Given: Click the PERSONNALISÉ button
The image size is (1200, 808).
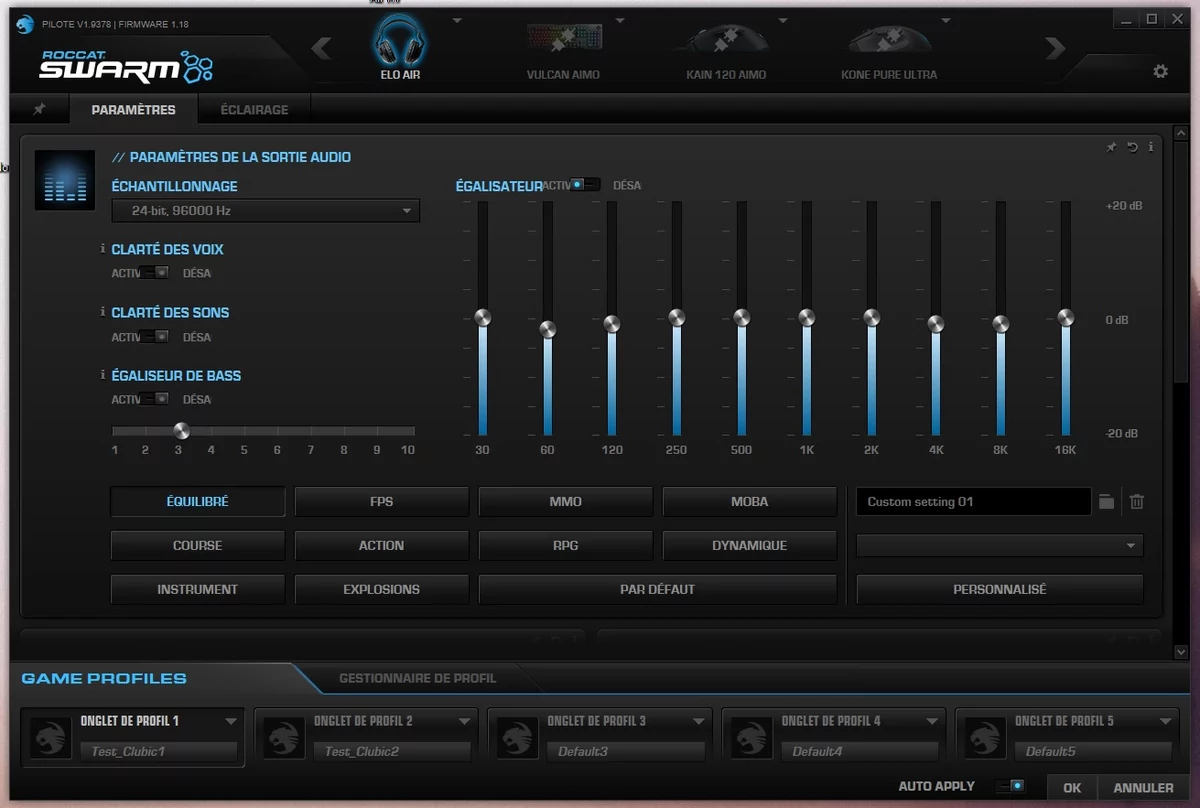Looking at the screenshot, I should (1000, 589).
